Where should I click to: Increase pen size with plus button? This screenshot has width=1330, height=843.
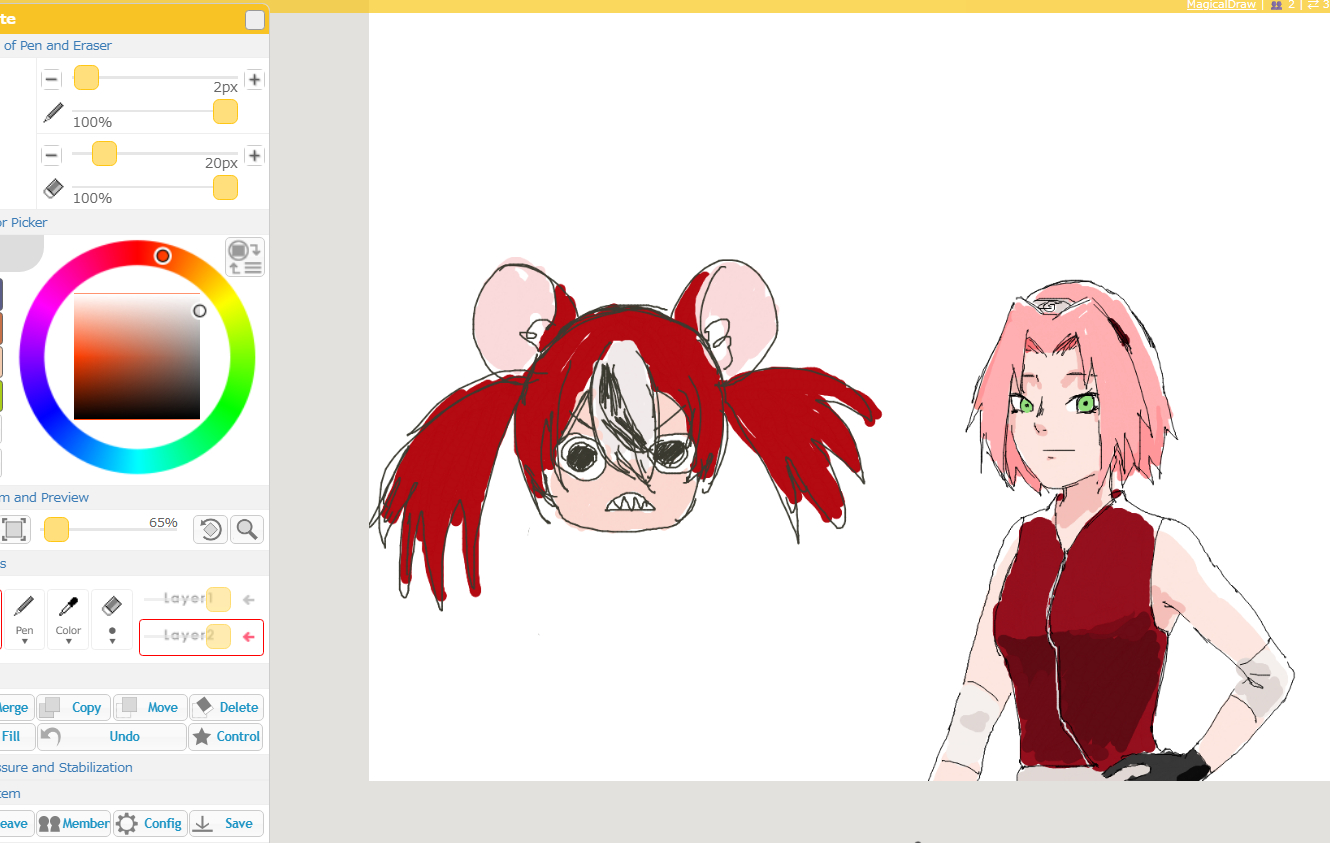point(255,79)
